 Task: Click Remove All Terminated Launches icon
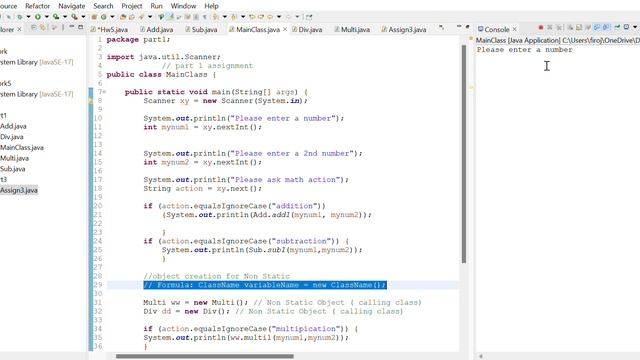pos(559,27)
